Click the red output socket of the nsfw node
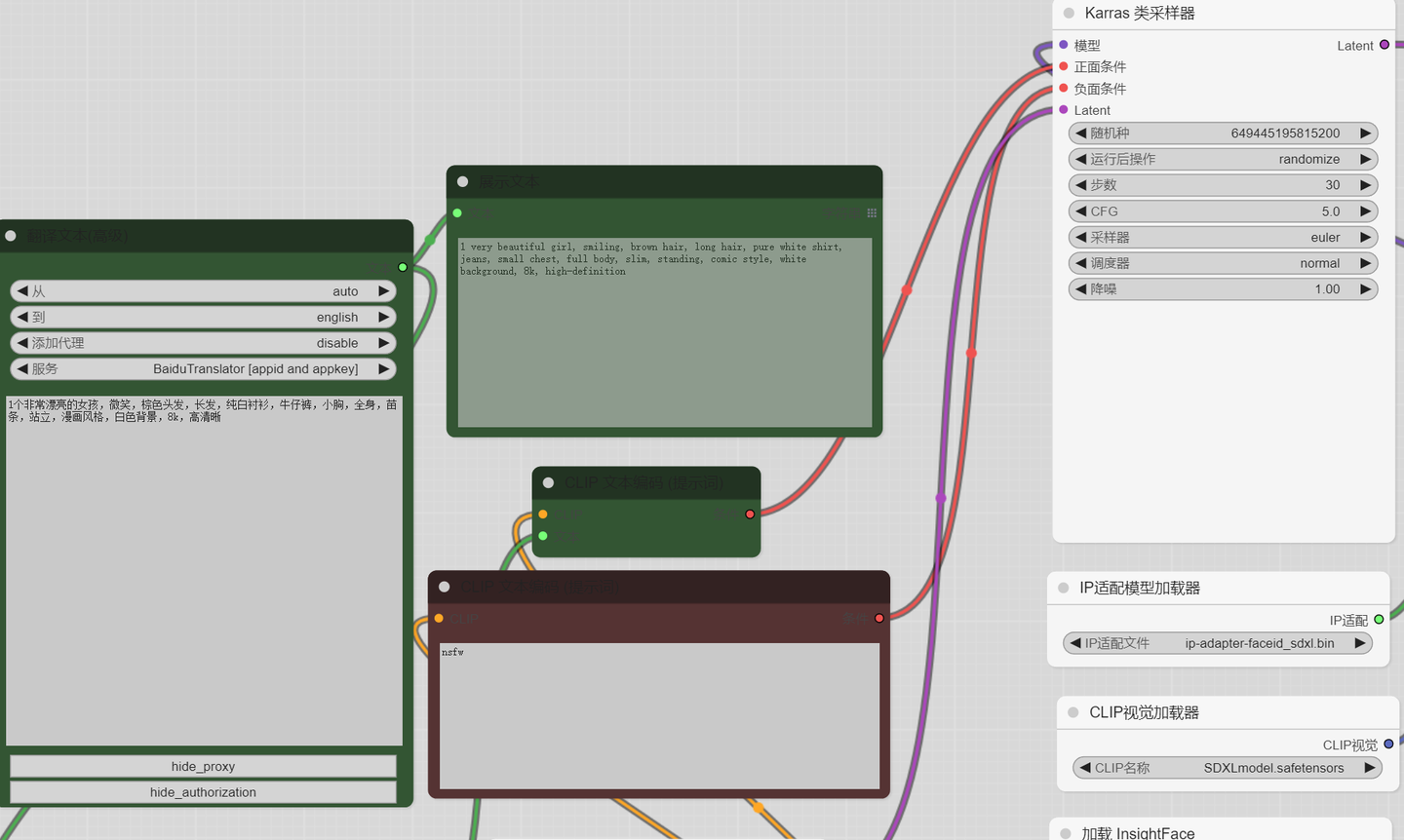This screenshot has width=1404, height=840. pos(879,618)
